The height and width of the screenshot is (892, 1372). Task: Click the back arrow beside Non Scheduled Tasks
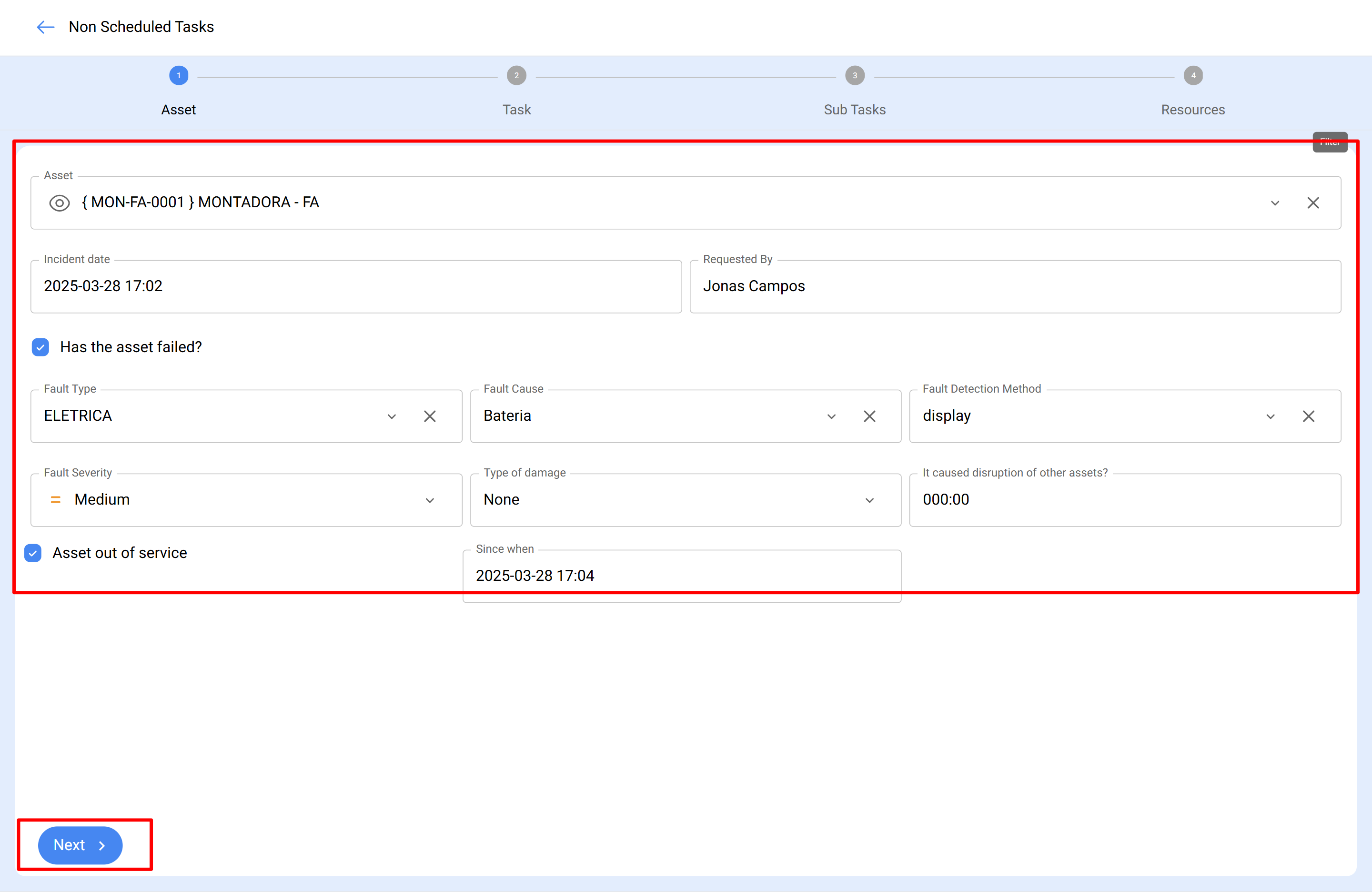(46, 27)
